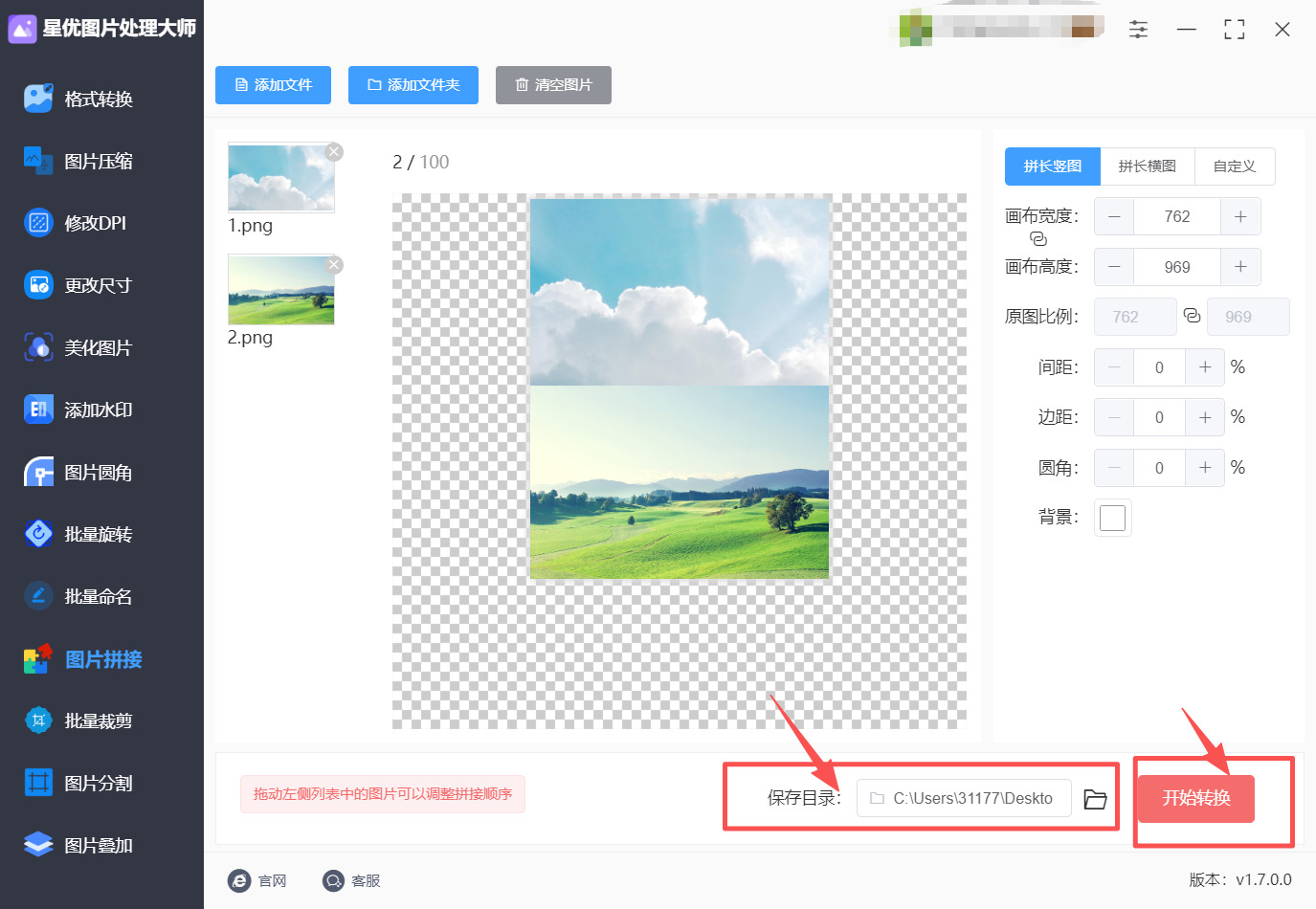Screen dimensions: 1316x909
Task: Click the 清空图片 button
Action: [x=553, y=85]
